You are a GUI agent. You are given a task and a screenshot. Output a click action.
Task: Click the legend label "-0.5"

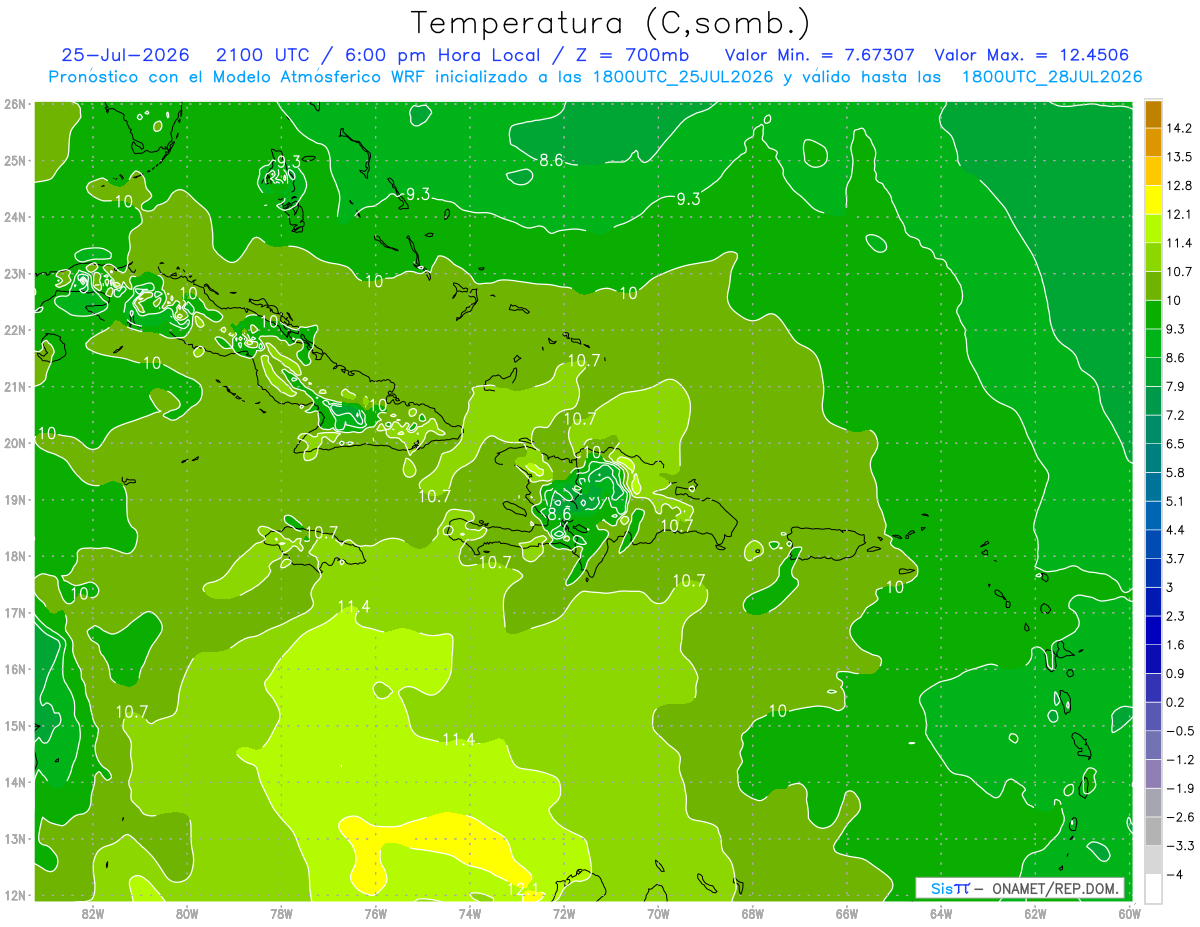pos(1179,731)
